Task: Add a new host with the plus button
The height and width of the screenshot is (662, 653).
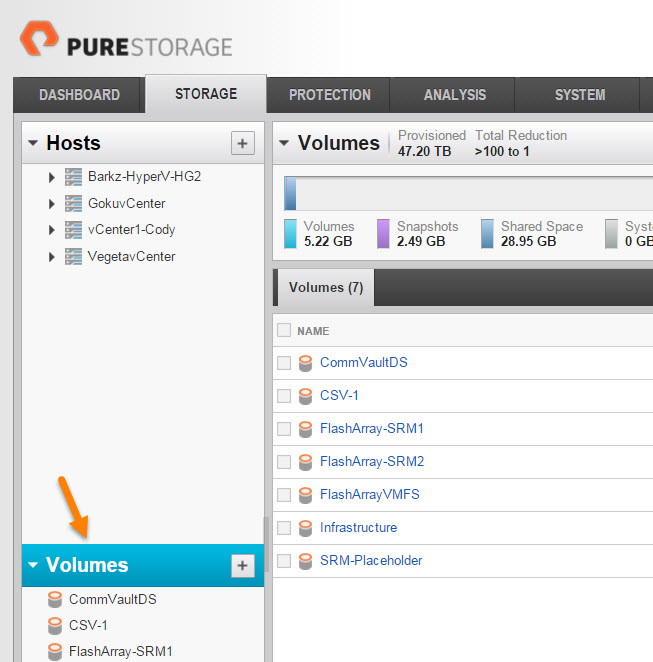Action: 243,143
